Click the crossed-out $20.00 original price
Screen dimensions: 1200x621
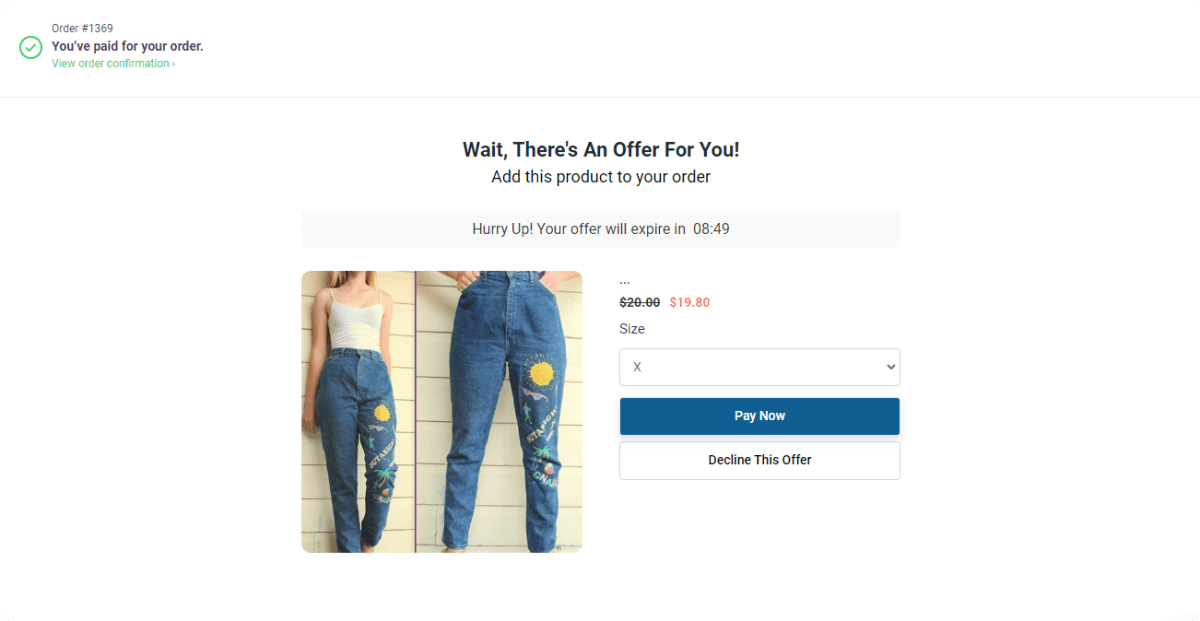coord(640,302)
